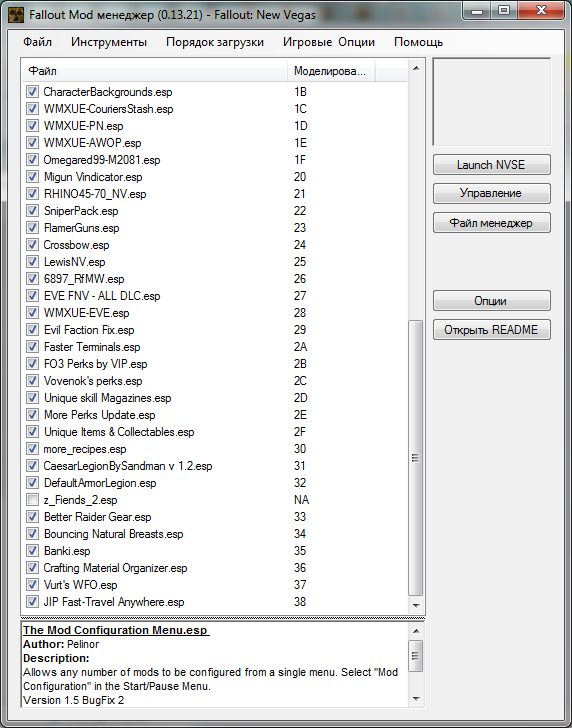Disable Omegared99-M2081.esp plugin checkbox
572x728 pixels.
coord(32,160)
